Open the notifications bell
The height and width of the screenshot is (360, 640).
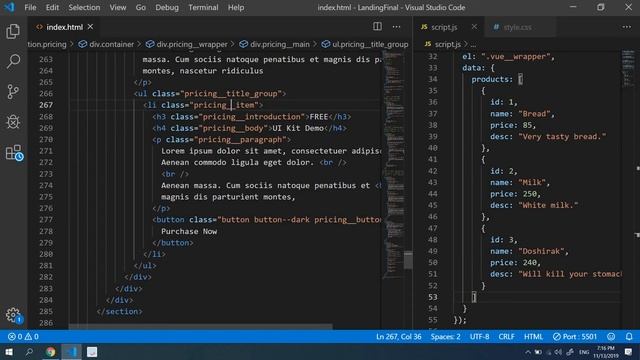[629, 337]
